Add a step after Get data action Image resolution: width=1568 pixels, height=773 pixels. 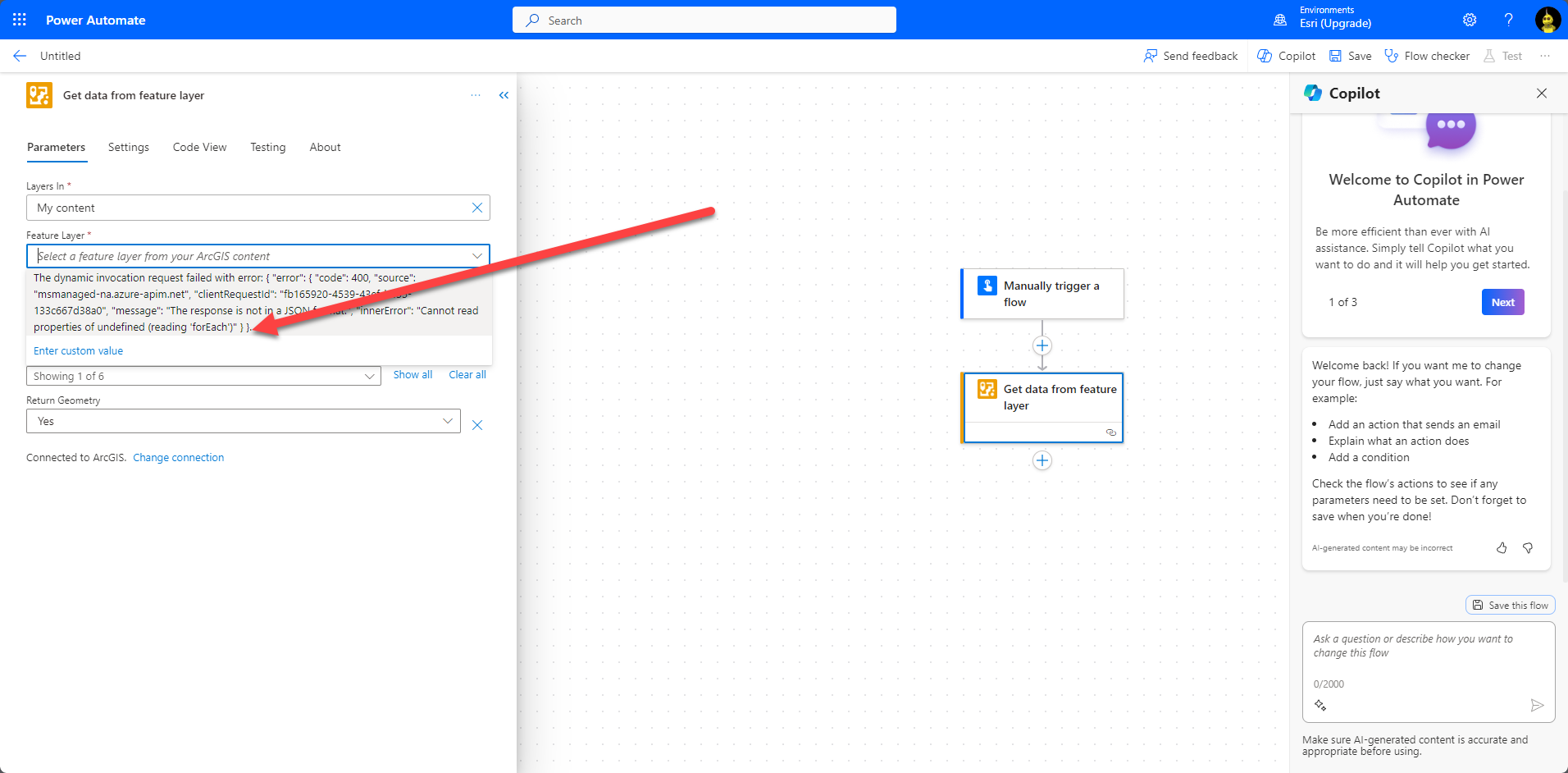tap(1042, 460)
